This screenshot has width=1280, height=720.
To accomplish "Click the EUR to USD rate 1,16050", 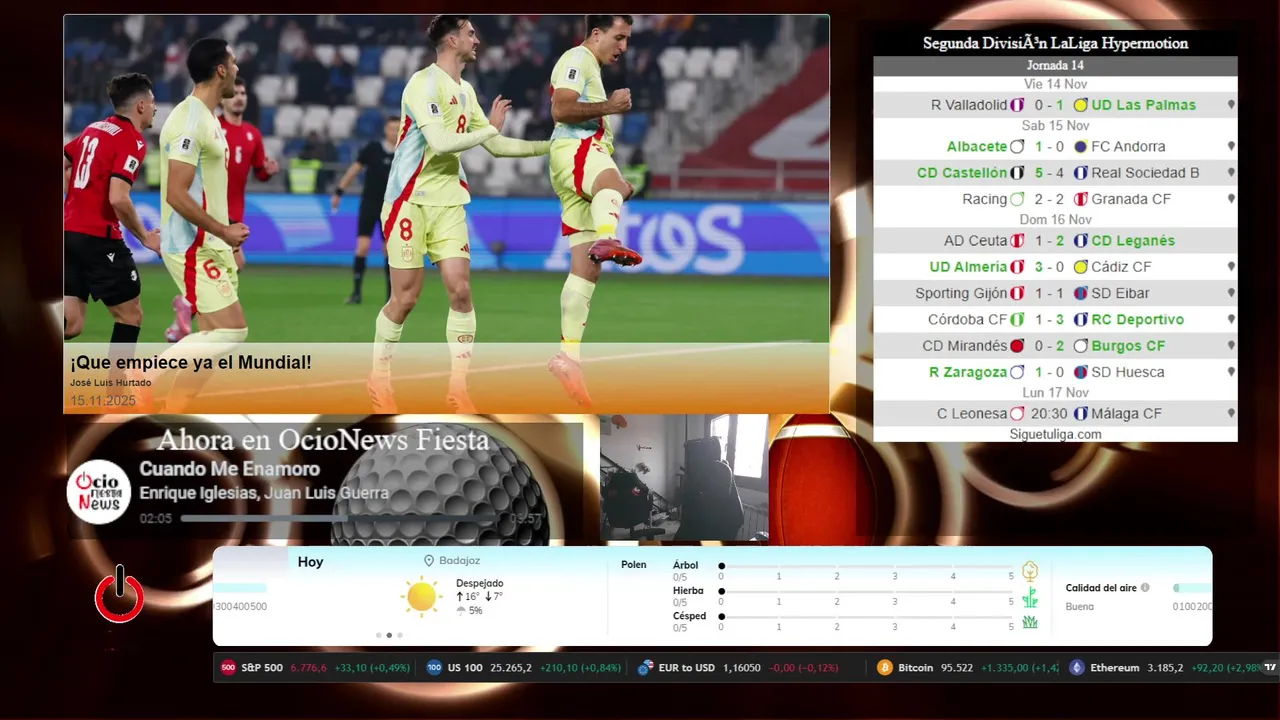I will 741,668.
